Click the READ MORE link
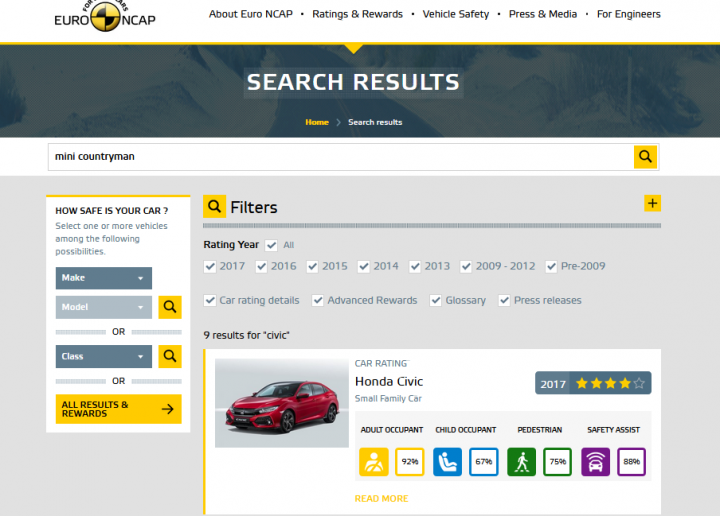The width and height of the screenshot is (720, 516). 381,499
